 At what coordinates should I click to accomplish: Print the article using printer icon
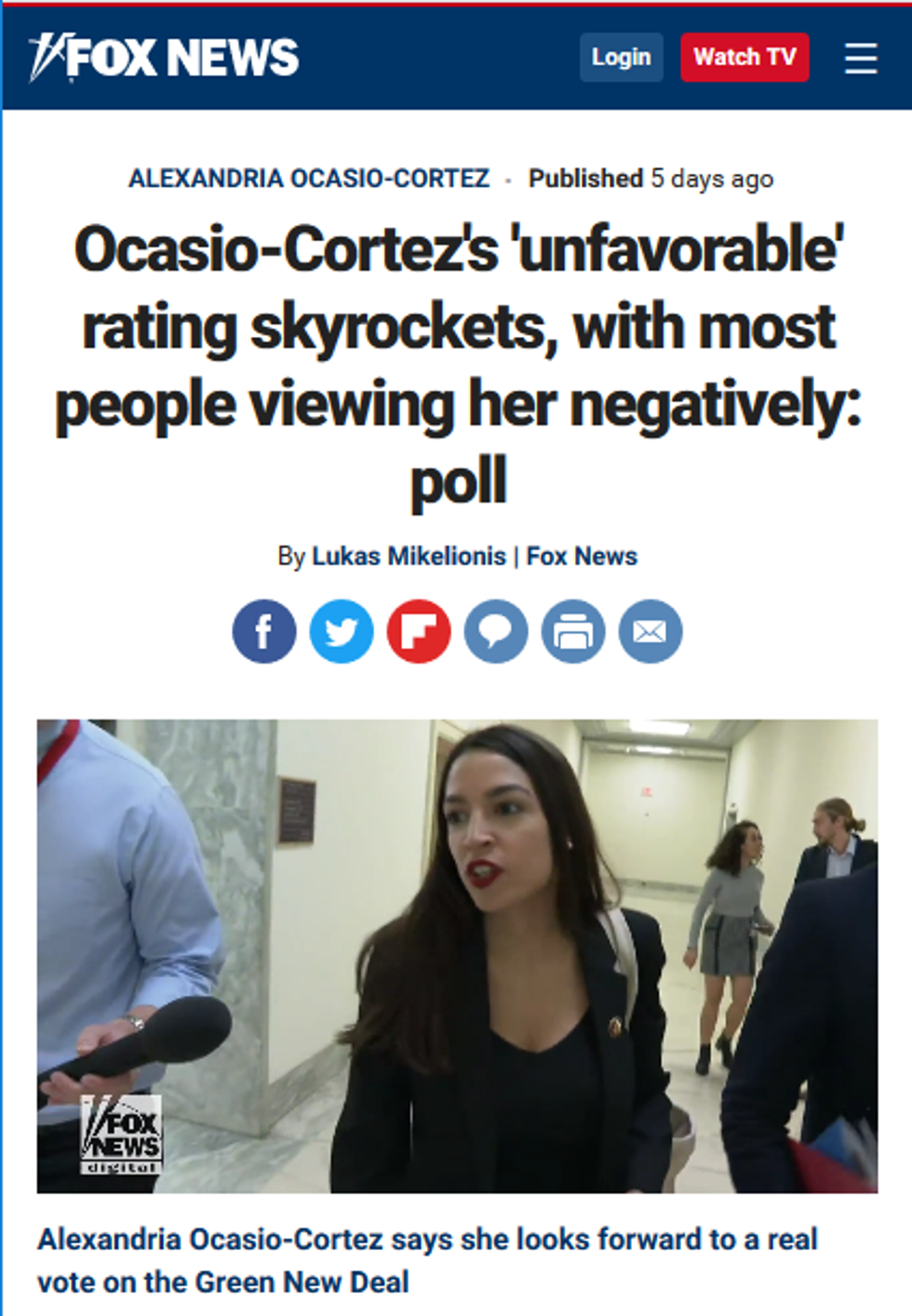[x=573, y=631]
